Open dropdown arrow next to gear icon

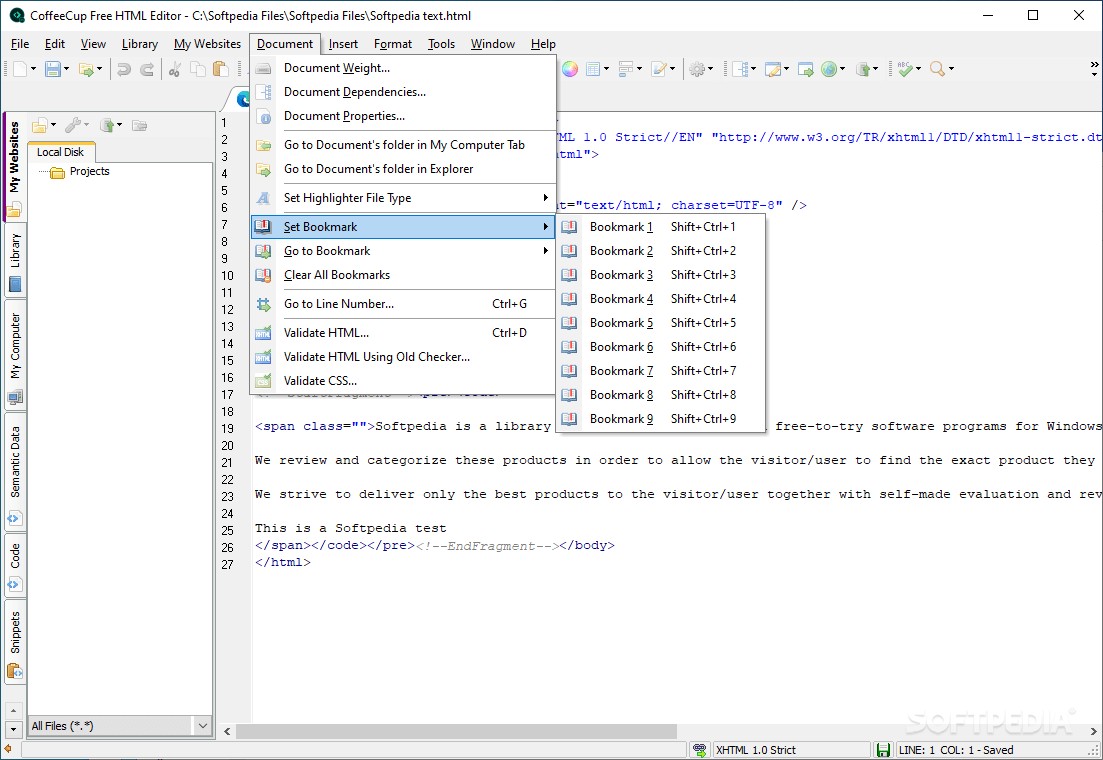(x=710, y=69)
